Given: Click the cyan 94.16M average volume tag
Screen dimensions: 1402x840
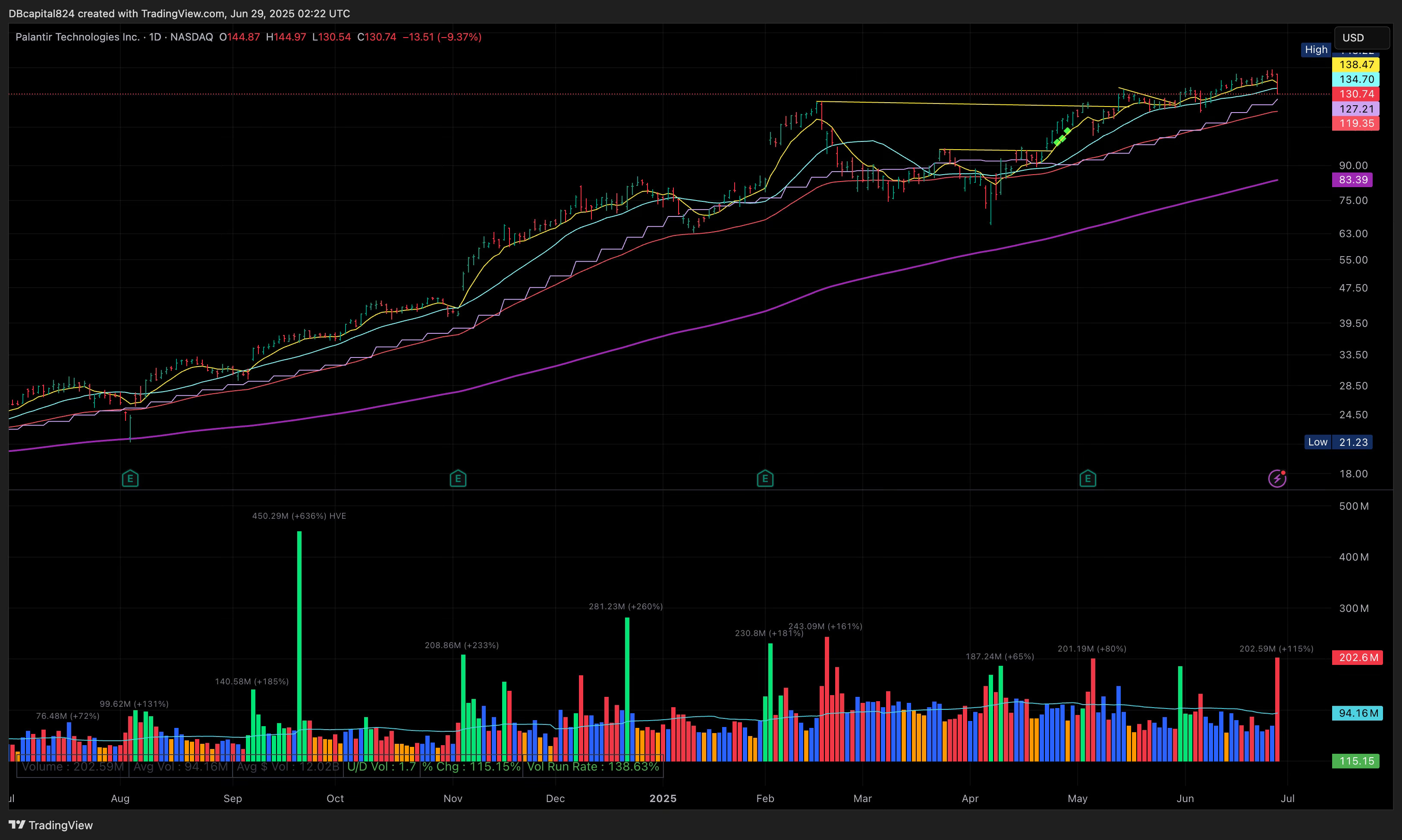Looking at the screenshot, I should [1357, 713].
